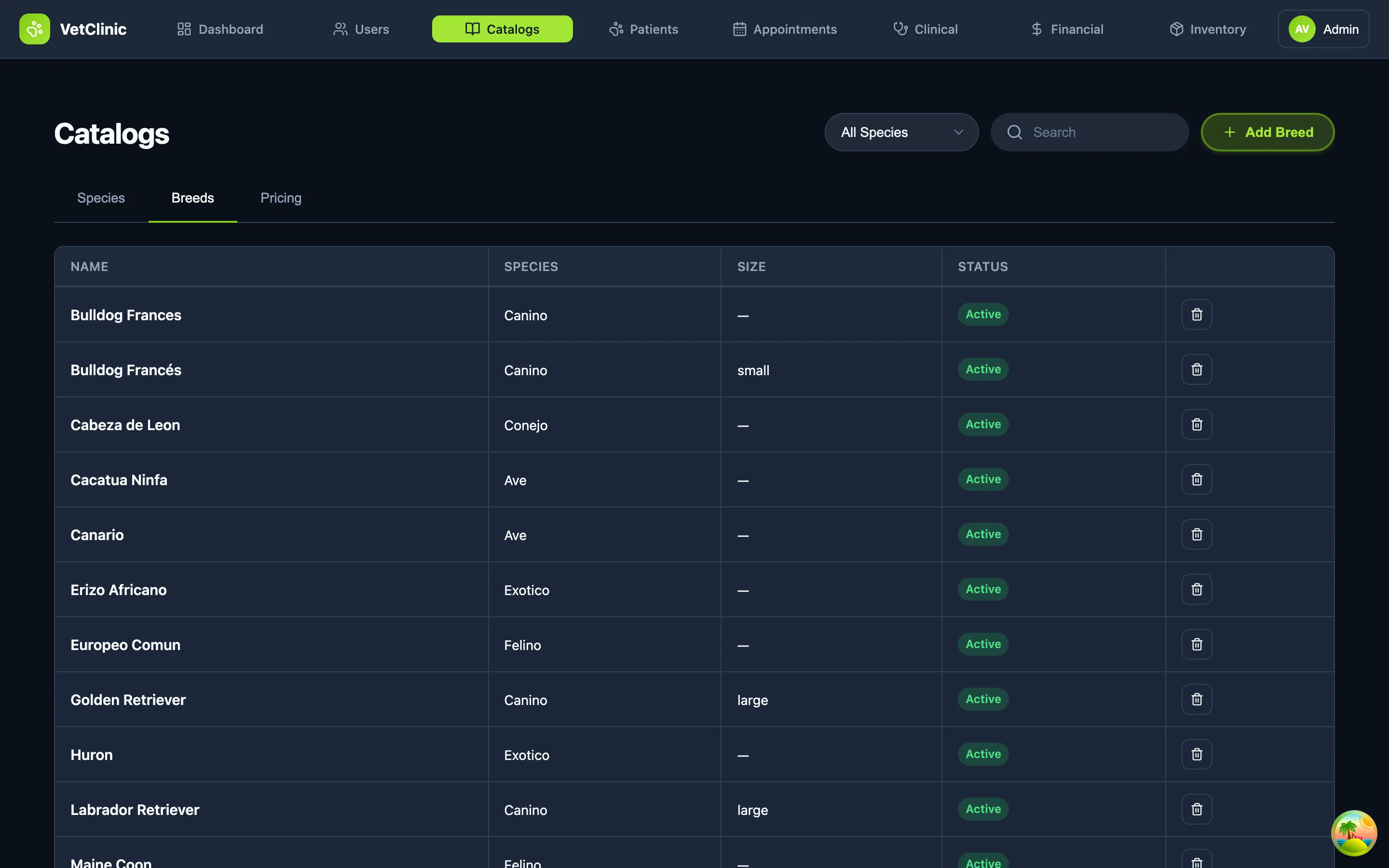Remove Erizo Africano using its trash icon
1389x868 pixels.
coord(1196,590)
